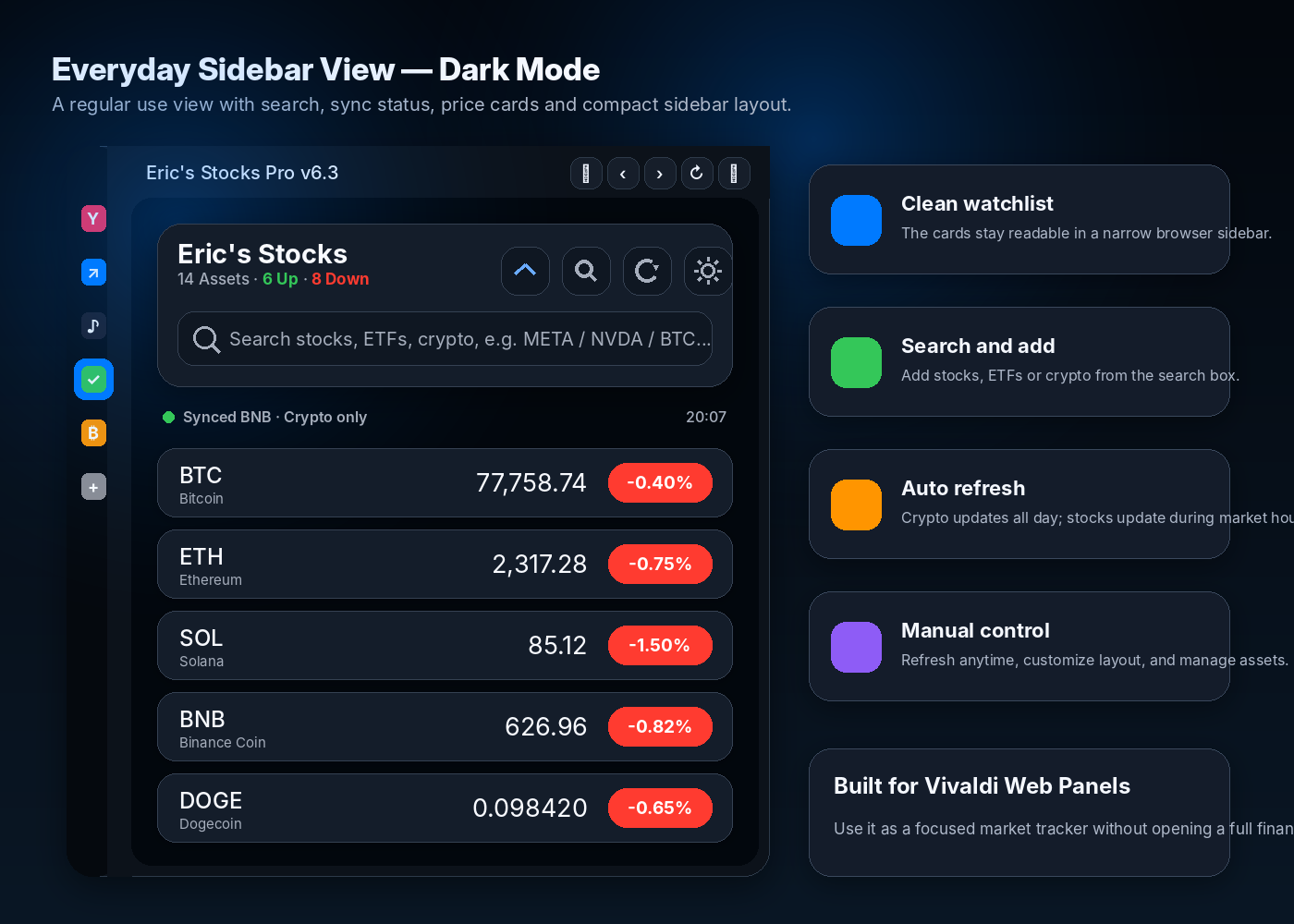Add a new web panel with plus icon
The image size is (1294, 924).
pos(93,487)
